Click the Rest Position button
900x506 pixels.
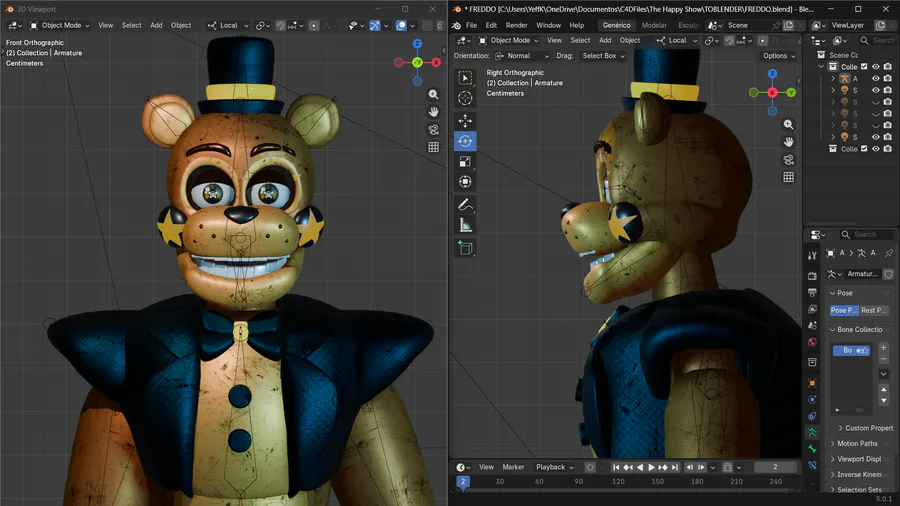click(874, 310)
